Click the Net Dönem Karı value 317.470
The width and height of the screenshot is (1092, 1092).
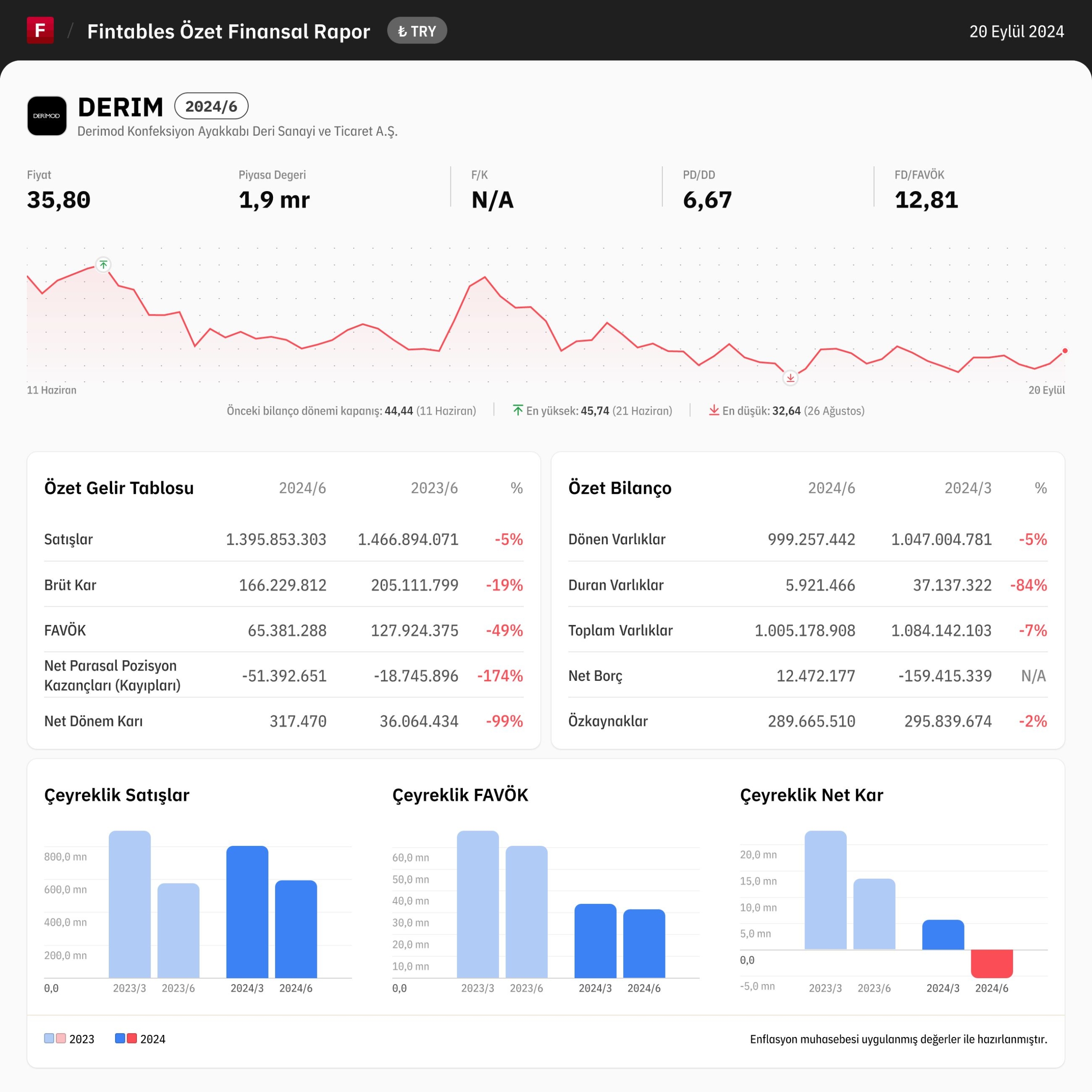pos(298,721)
